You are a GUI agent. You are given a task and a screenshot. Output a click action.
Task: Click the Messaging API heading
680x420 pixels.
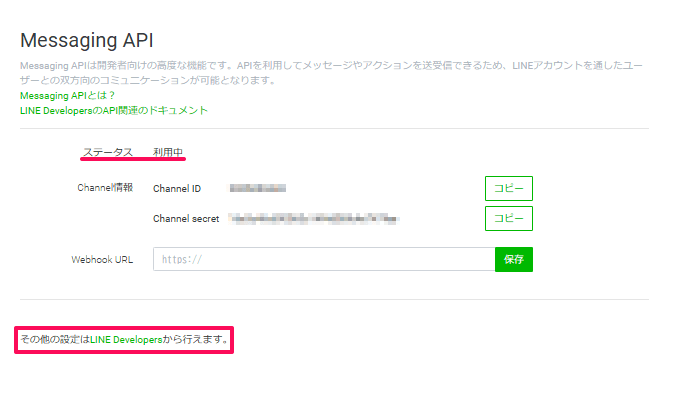[x=87, y=40]
